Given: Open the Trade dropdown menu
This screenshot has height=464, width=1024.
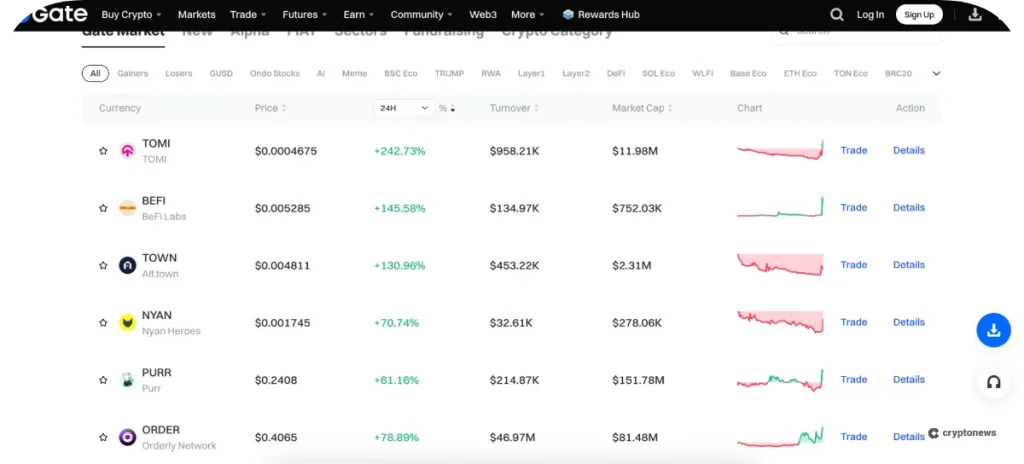Looking at the screenshot, I should coord(248,14).
